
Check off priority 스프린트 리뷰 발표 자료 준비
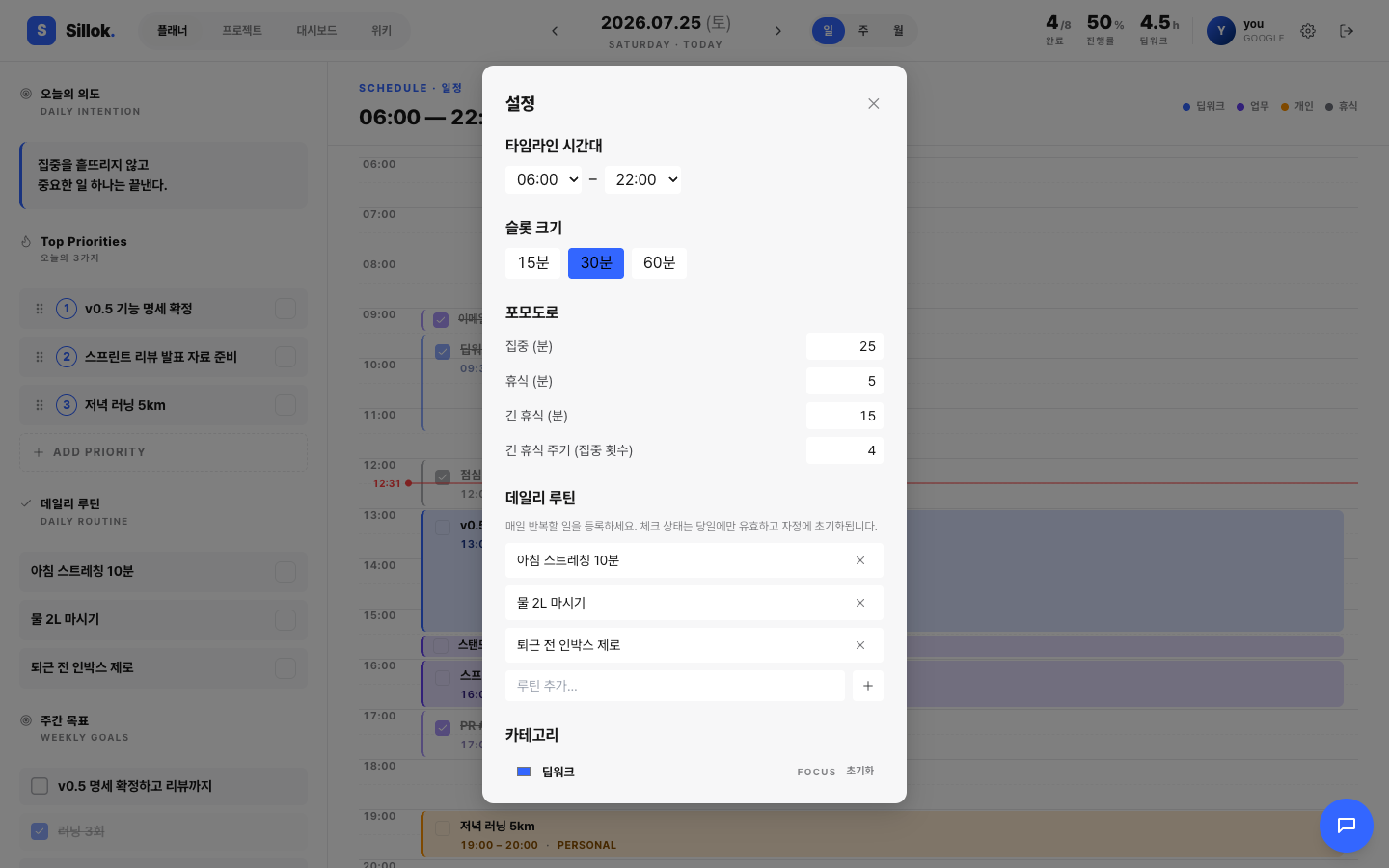click(286, 357)
